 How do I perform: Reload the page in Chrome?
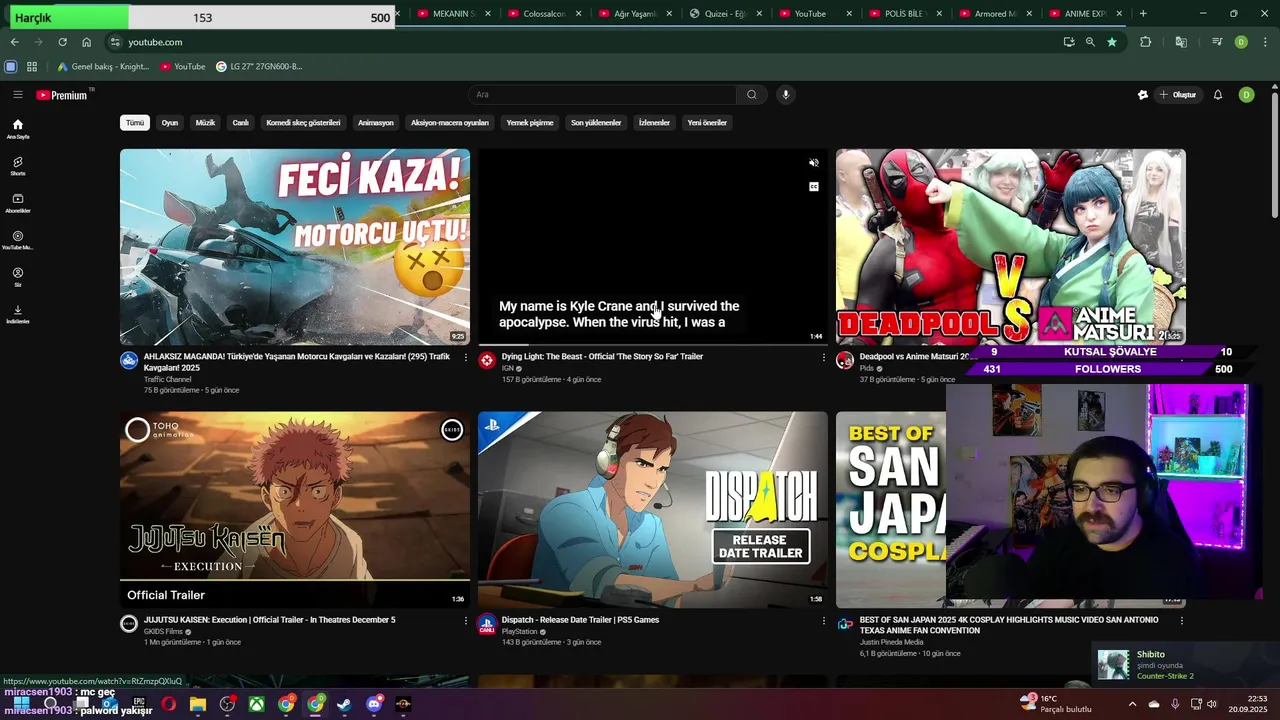coord(62,42)
